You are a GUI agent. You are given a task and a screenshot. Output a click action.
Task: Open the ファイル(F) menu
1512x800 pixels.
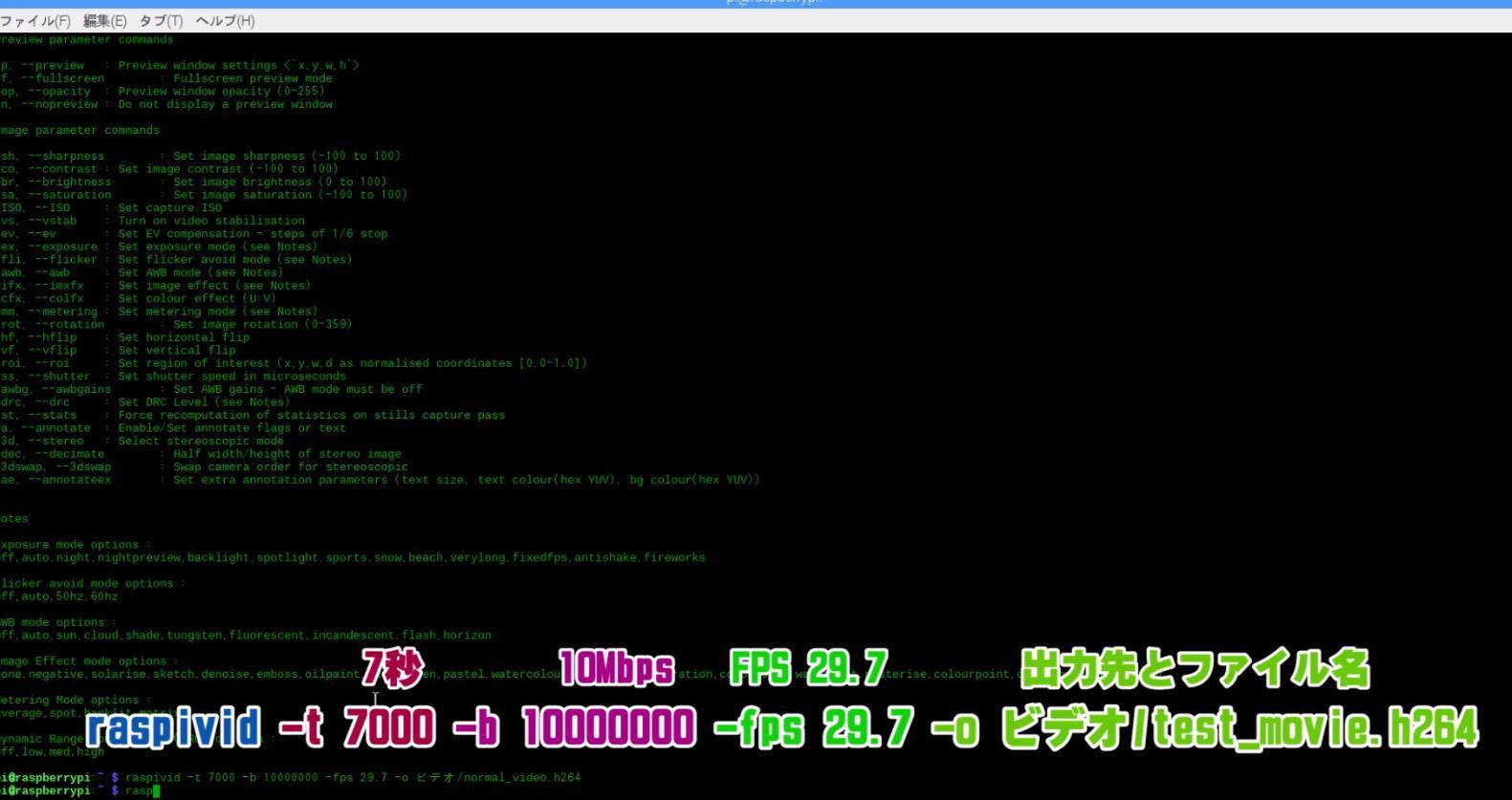pyautogui.click(x=34, y=21)
